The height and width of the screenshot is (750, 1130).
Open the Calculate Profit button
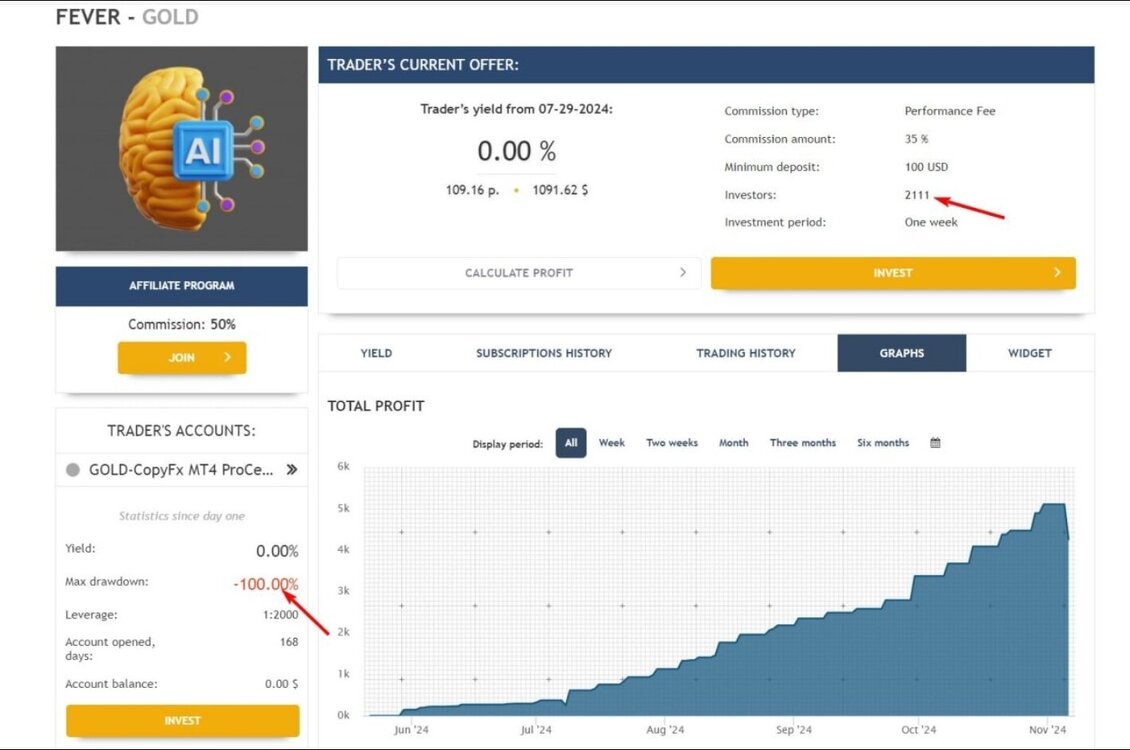click(519, 273)
